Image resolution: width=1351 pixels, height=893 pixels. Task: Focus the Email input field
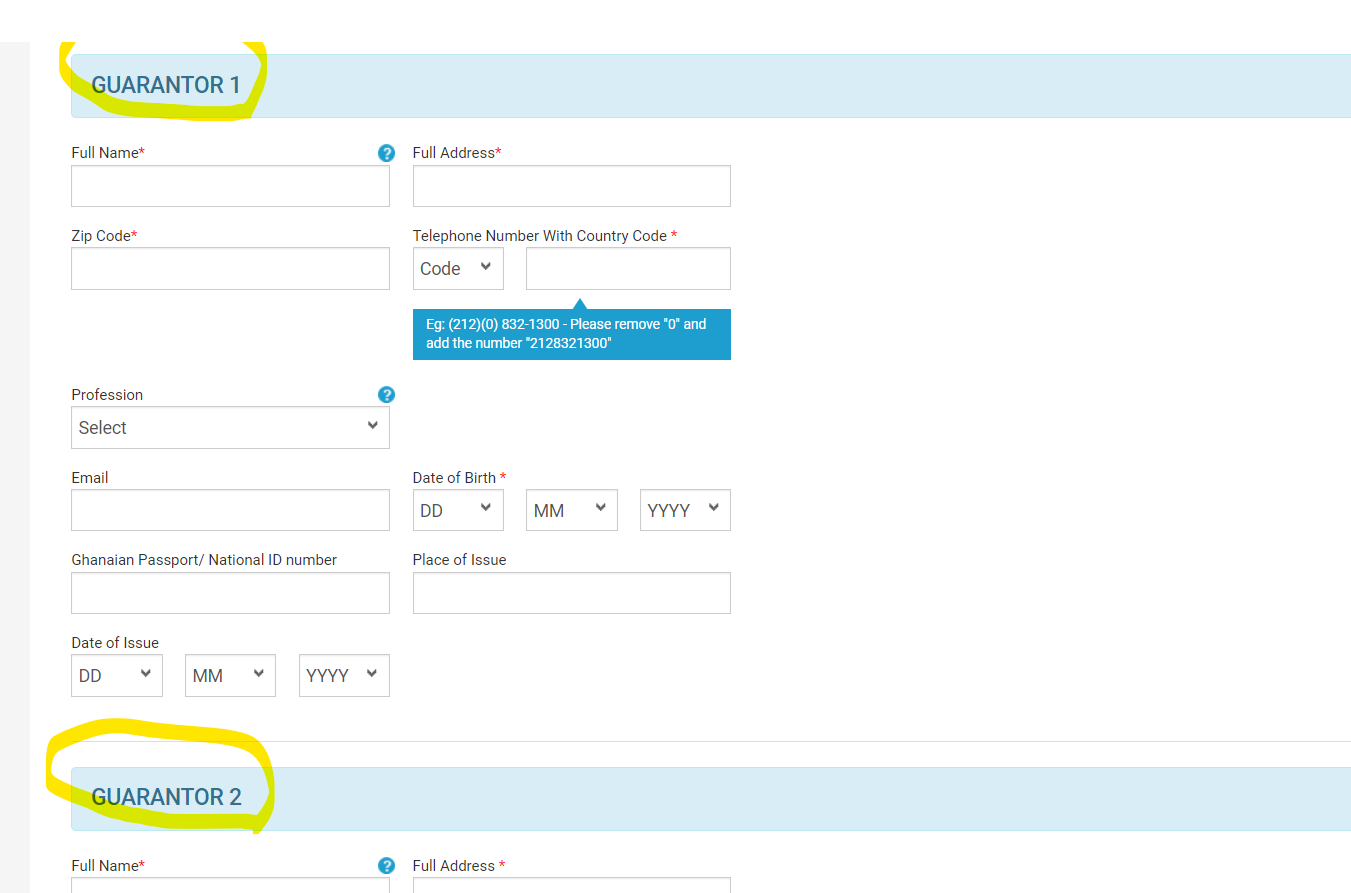tap(230, 510)
